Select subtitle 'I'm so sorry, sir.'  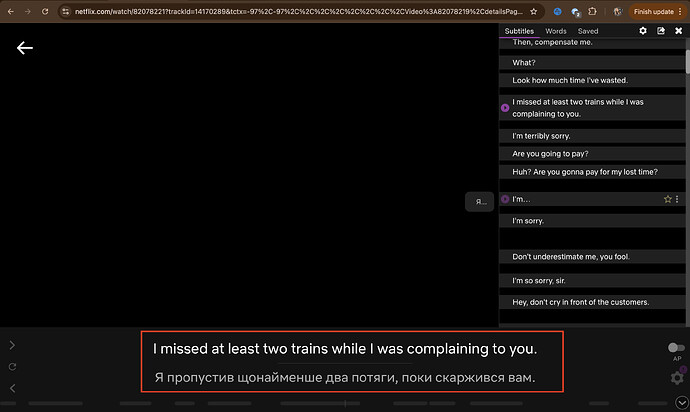(592, 280)
